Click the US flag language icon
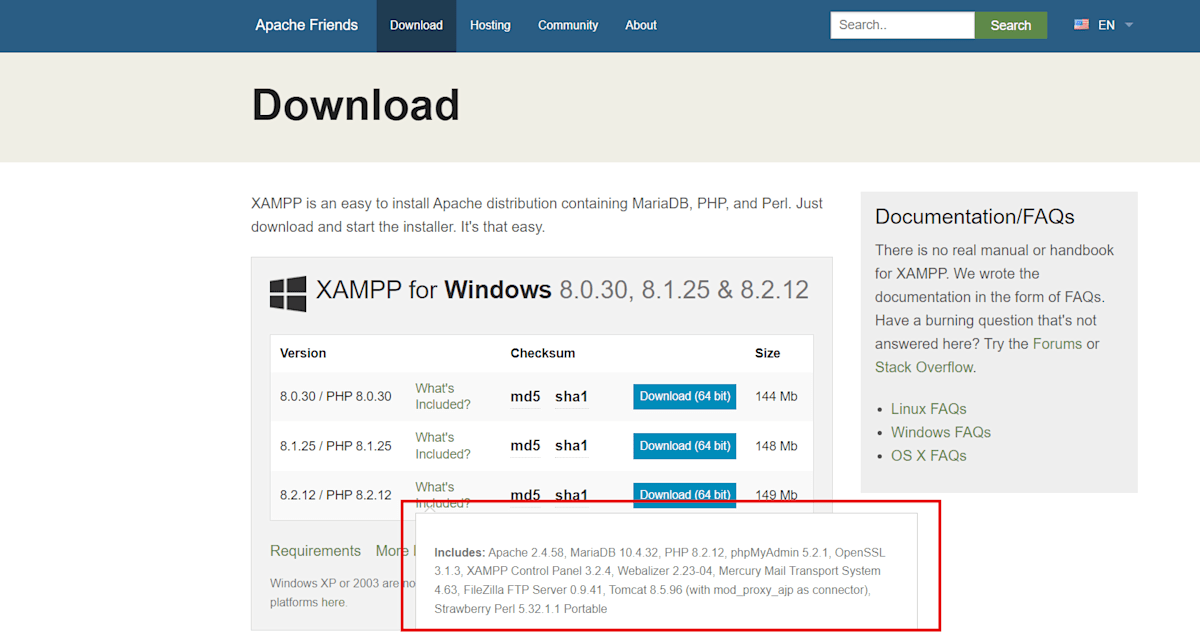Viewport: 1200px width, 632px height. (1081, 25)
